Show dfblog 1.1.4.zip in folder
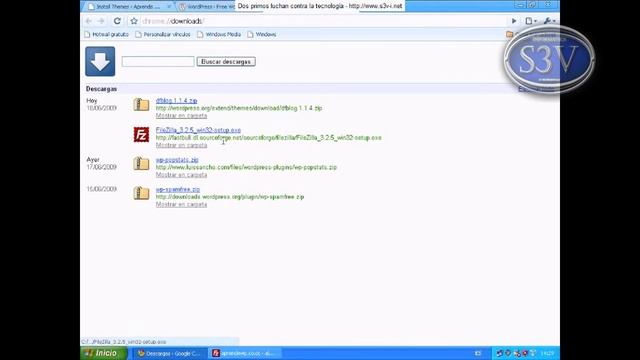Screen dimensions: 640x360 point(181,116)
